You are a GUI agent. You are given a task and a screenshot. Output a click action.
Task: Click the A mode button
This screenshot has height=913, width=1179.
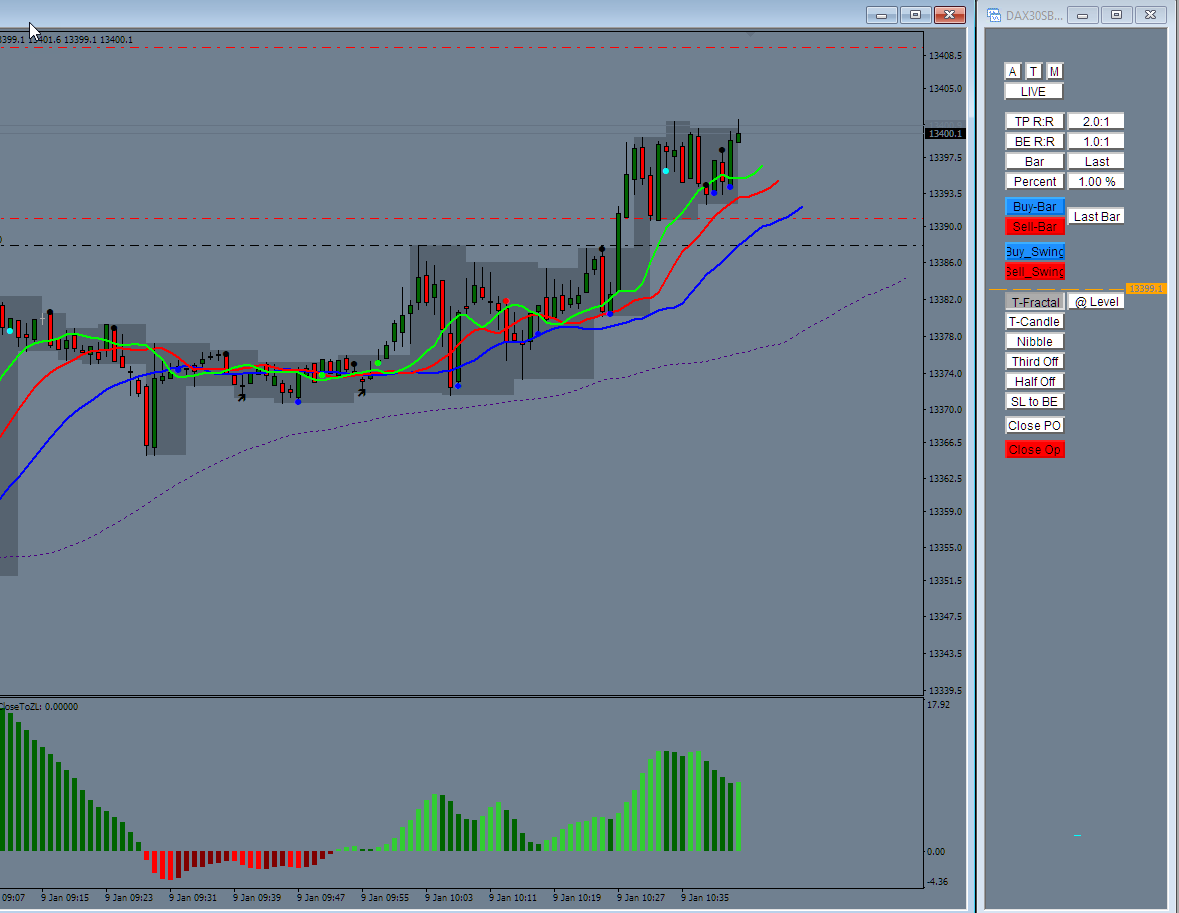point(1013,71)
